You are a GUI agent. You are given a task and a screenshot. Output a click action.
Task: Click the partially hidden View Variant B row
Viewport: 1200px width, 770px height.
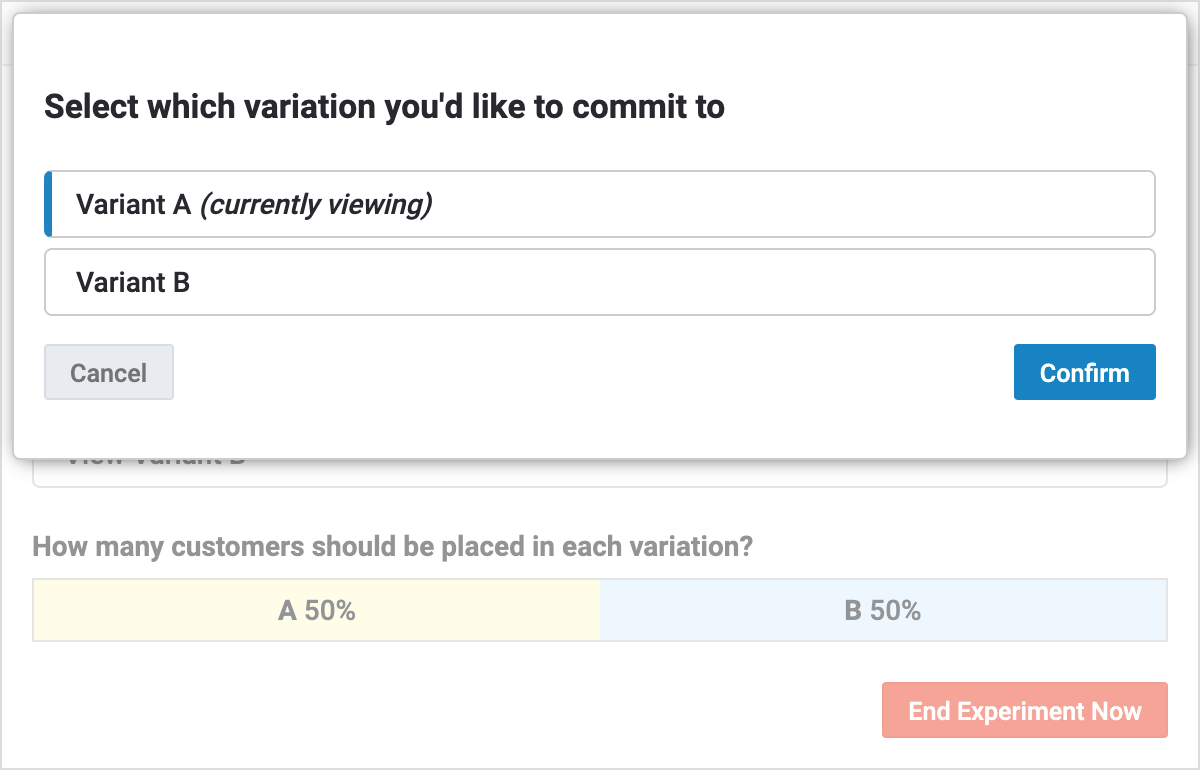600,472
